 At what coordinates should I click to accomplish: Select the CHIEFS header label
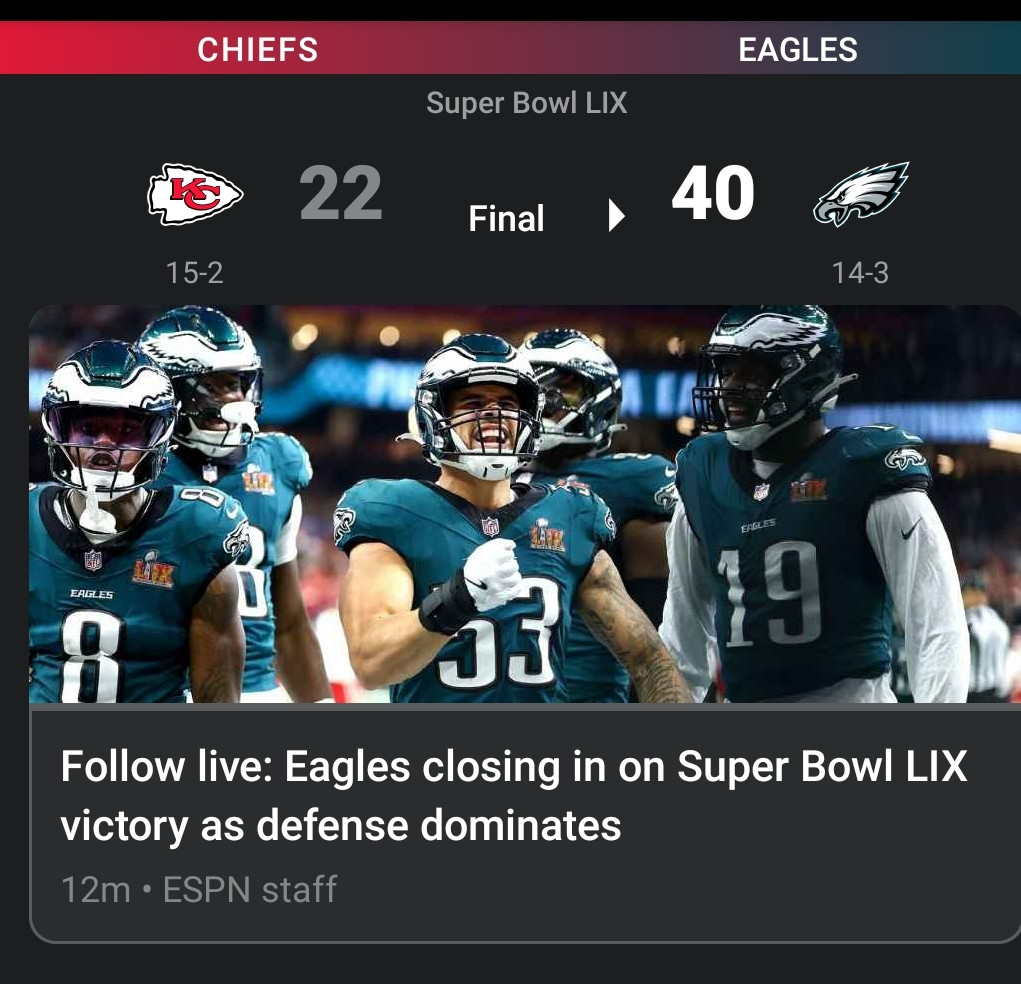(x=258, y=49)
